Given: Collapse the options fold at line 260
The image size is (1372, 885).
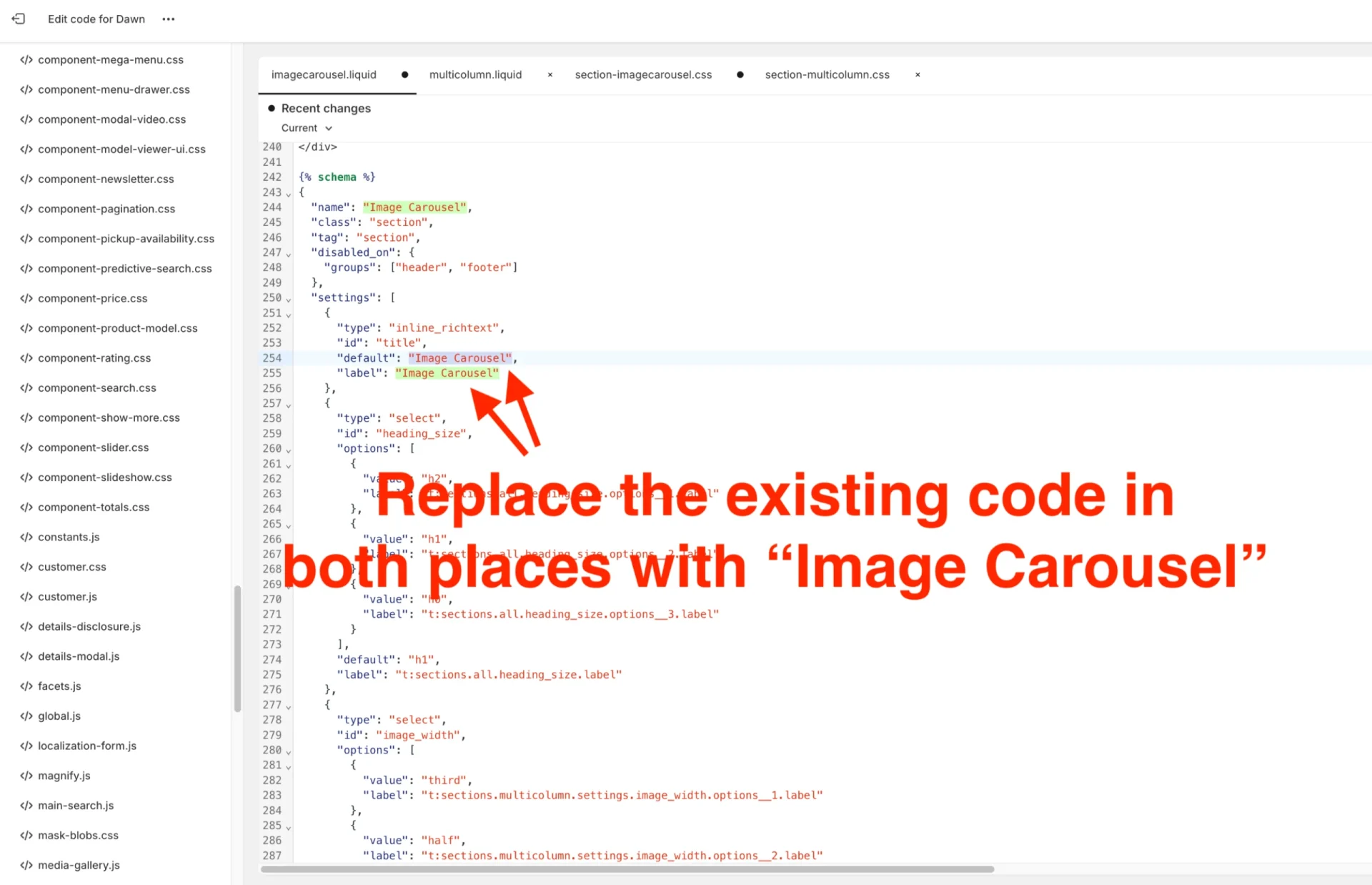Looking at the screenshot, I should (288, 449).
